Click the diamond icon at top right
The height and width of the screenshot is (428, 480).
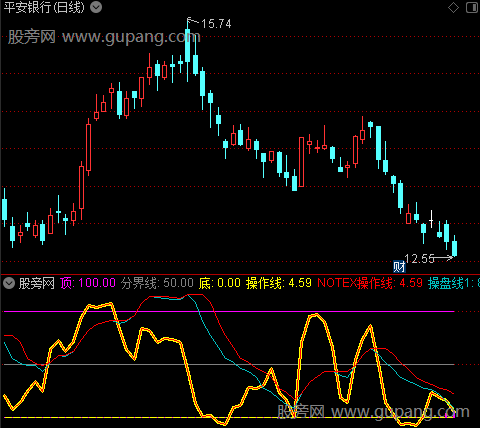[x=453, y=7]
